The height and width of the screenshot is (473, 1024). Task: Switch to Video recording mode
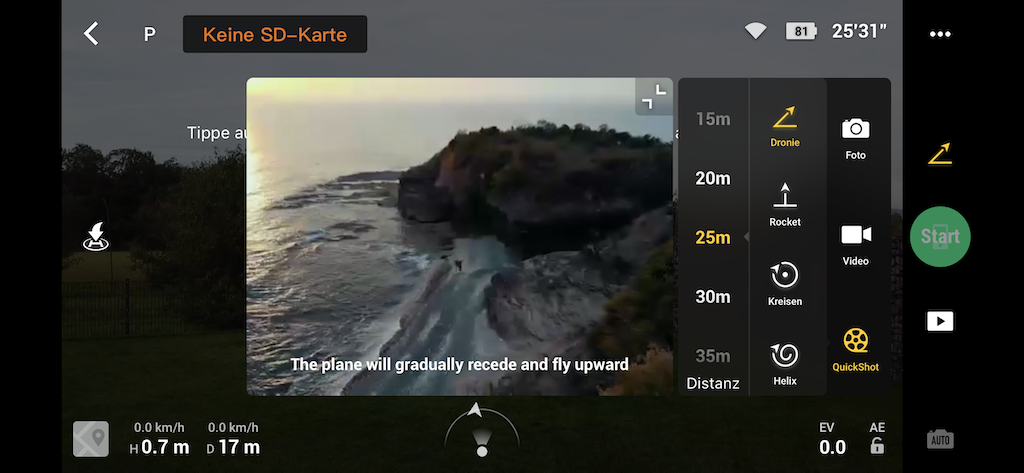[x=855, y=244]
